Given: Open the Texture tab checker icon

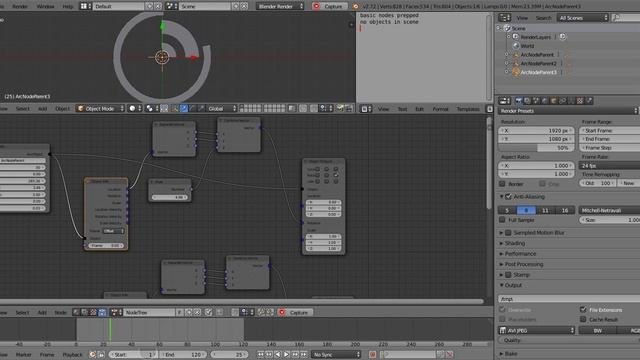Looking at the screenshot, I should pyautogui.click(x=580, y=100).
